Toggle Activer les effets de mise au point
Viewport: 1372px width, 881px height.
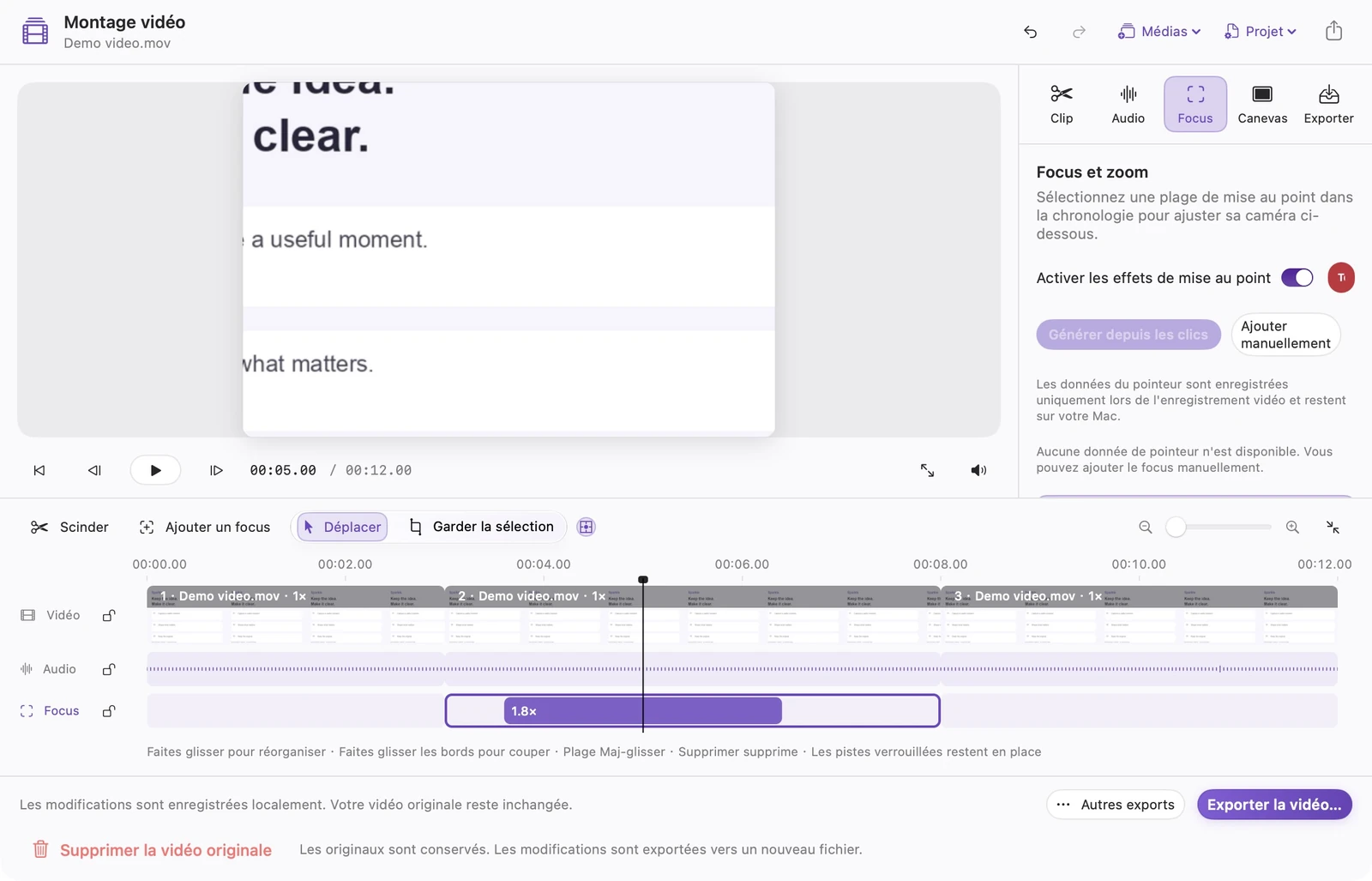1297,278
